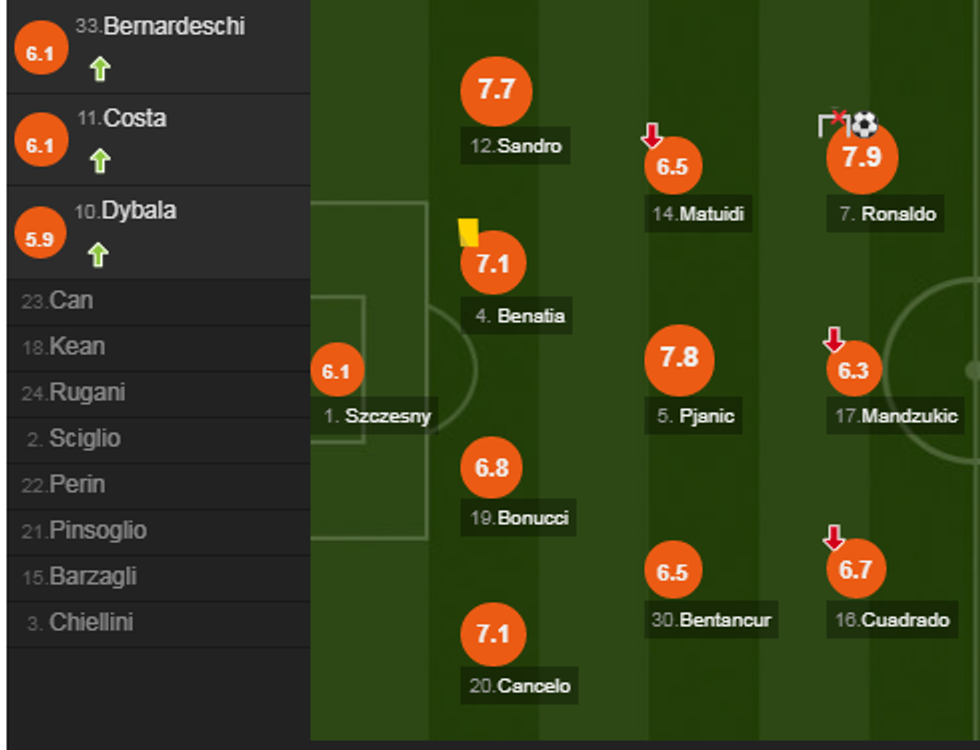Select Can in the bench list
The height and width of the screenshot is (750, 980).
point(70,301)
